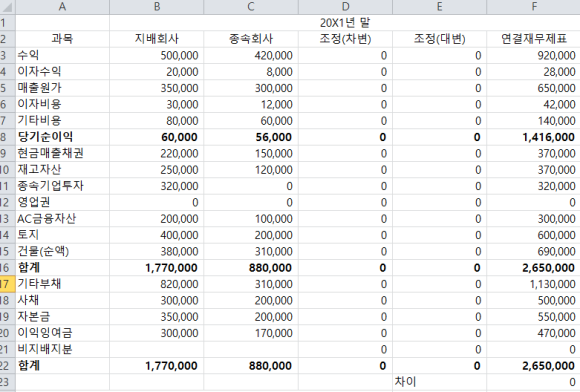Click the 220,000 value in 현금매출채권 row
The height and width of the screenshot is (392, 580).
pyautogui.click(x=156, y=153)
